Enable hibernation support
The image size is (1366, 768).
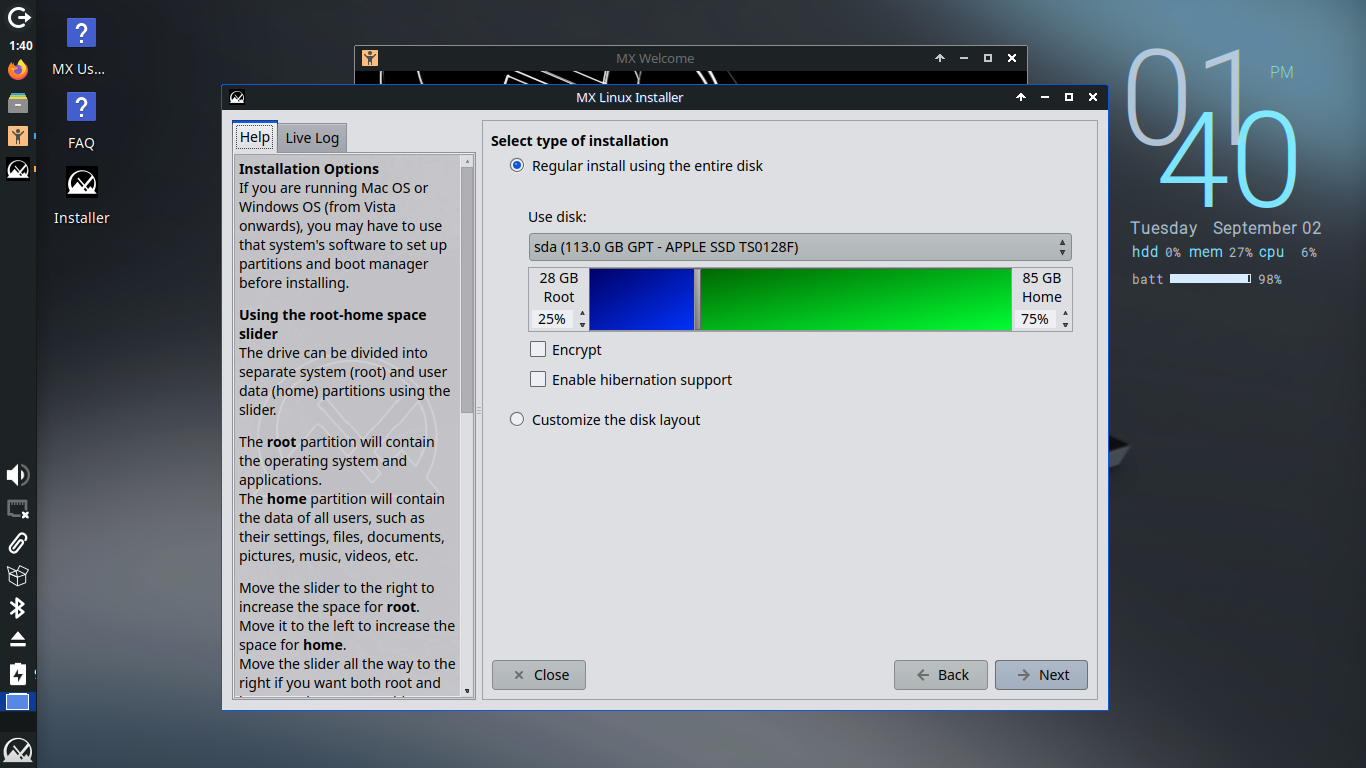tap(538, 379)
